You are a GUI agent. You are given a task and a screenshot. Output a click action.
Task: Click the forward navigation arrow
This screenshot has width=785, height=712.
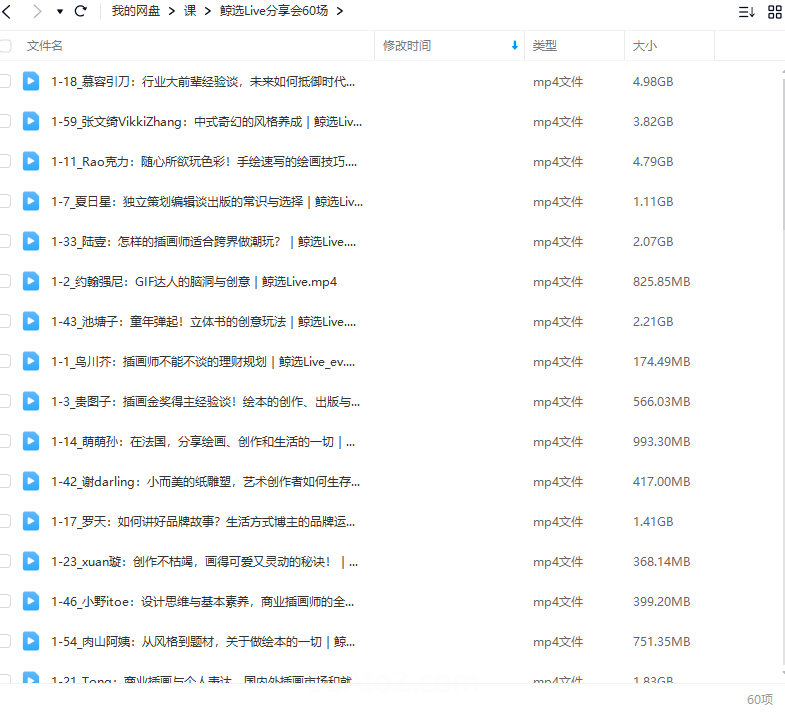[37, 12]
